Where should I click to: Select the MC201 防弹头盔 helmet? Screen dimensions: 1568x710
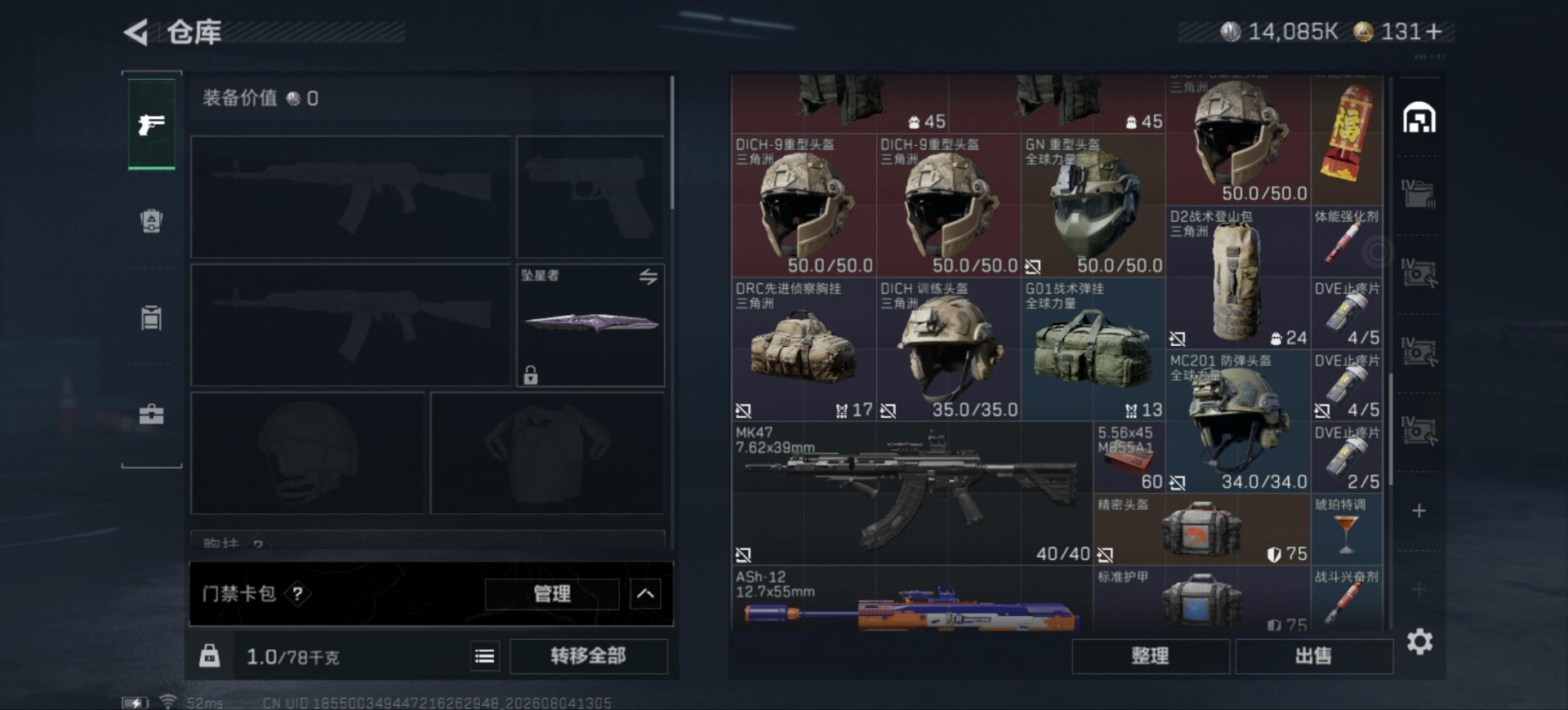click(1238, 422)
